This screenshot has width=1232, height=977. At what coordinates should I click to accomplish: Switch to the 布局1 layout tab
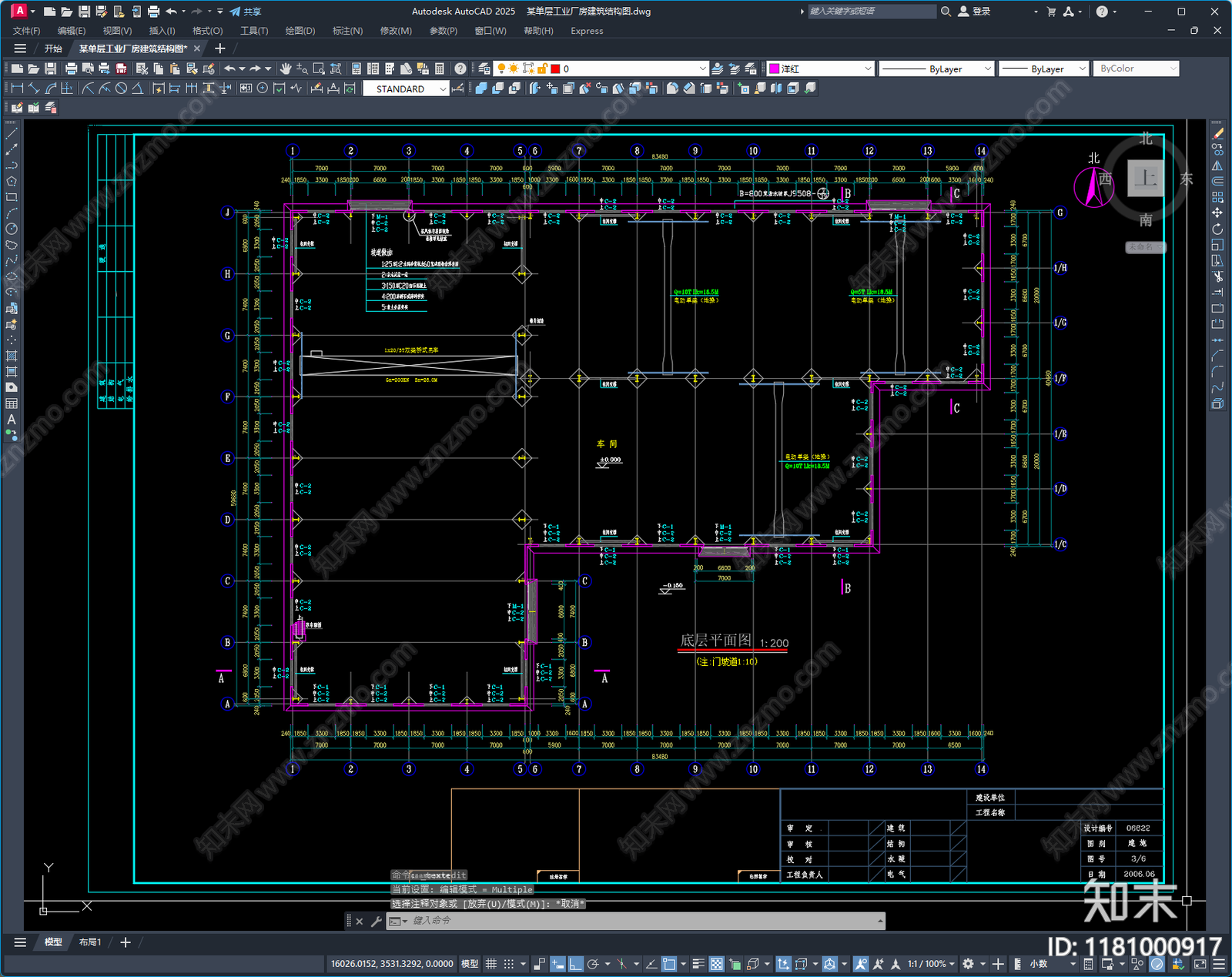(90, 942)
